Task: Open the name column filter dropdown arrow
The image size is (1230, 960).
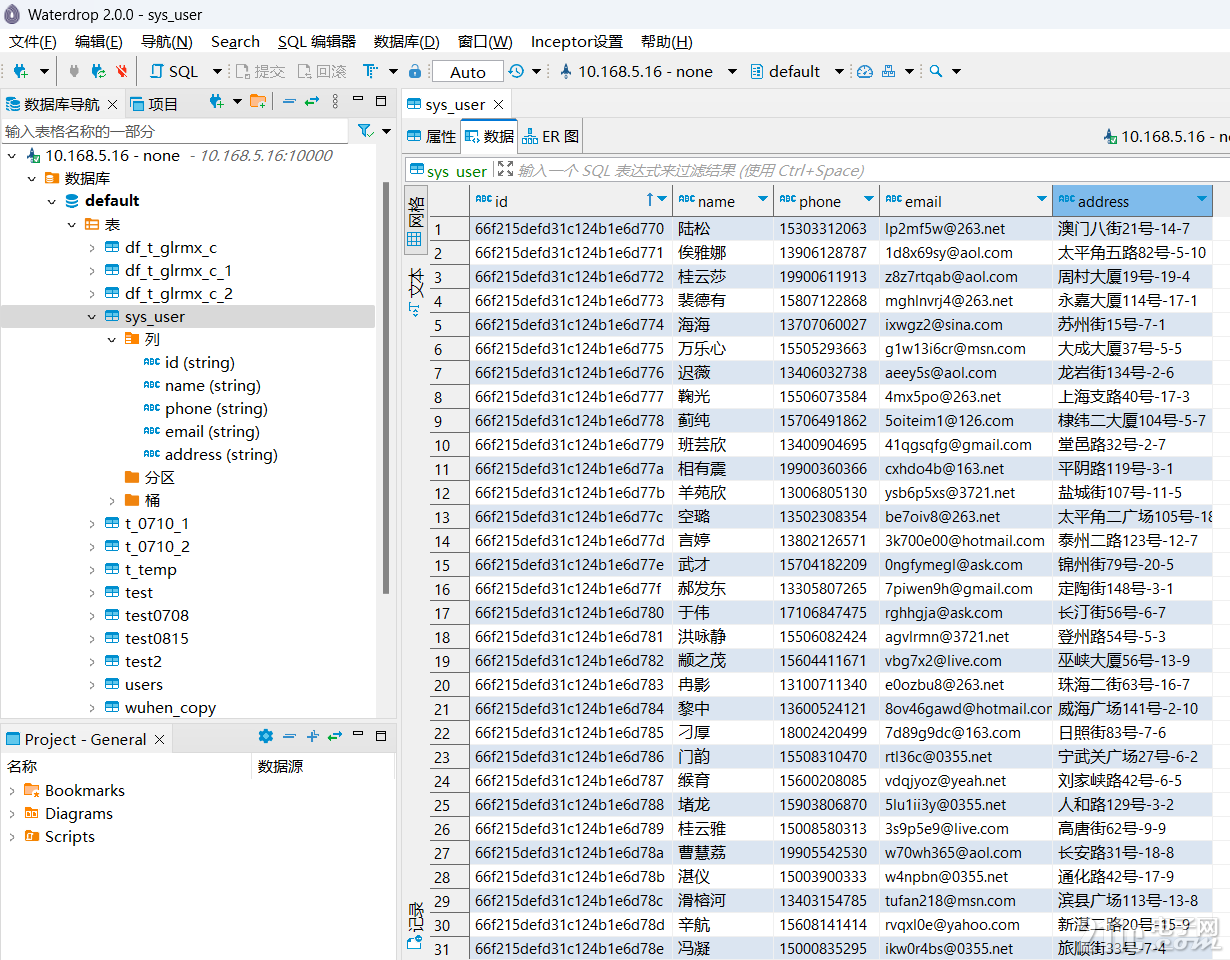Action: pos(763,200)
